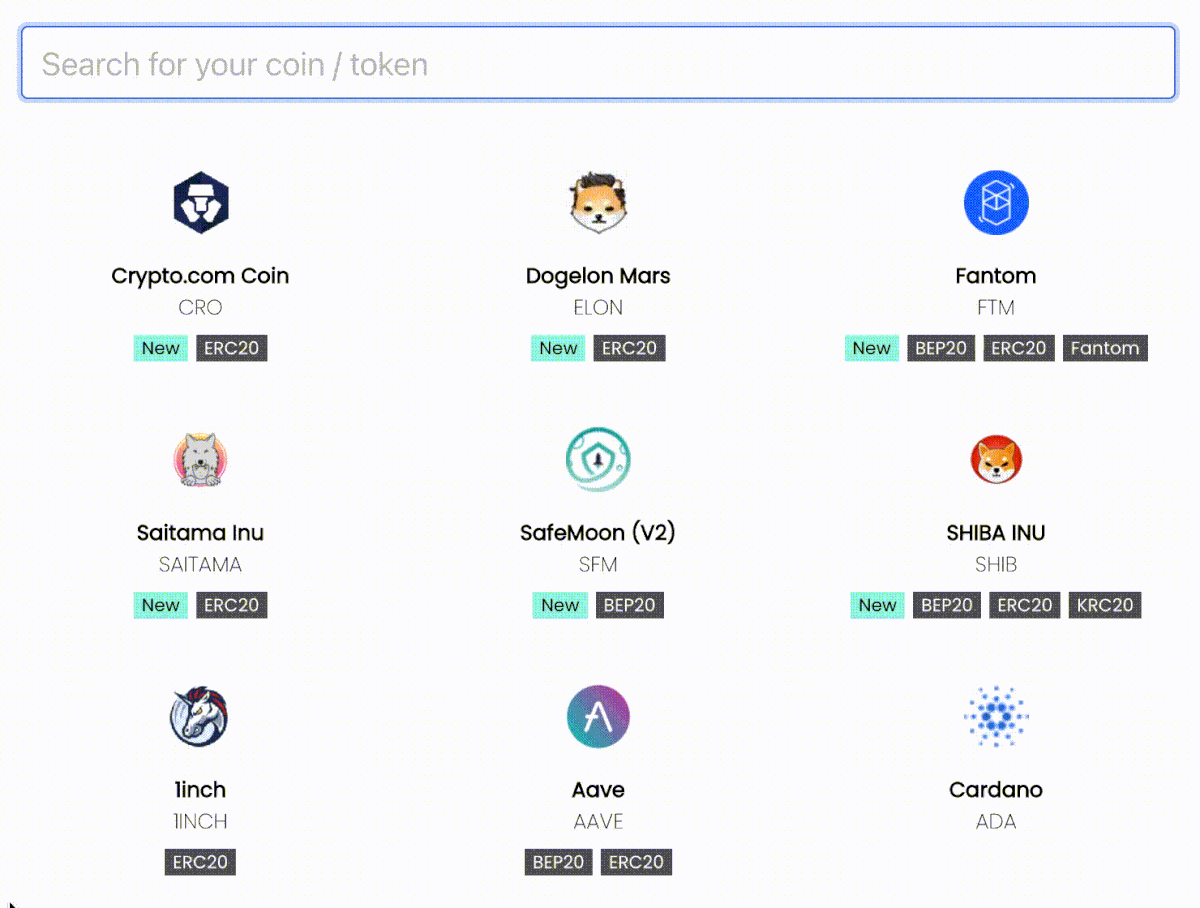Open the SafeMoon (V2) name link
Screen dimensions: 1200x908
[598, 533]
